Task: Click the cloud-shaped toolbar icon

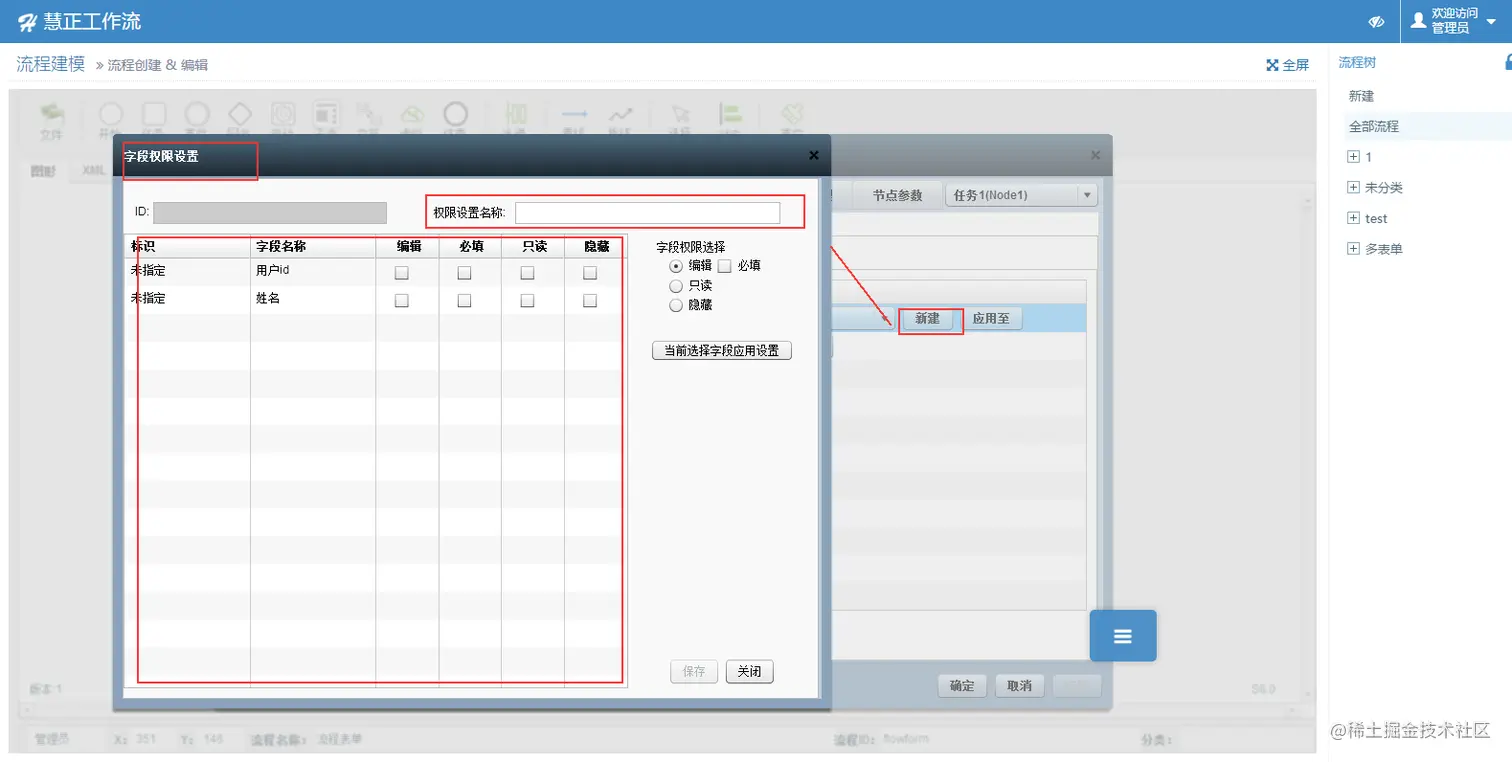Action: (x=412, y=114)
